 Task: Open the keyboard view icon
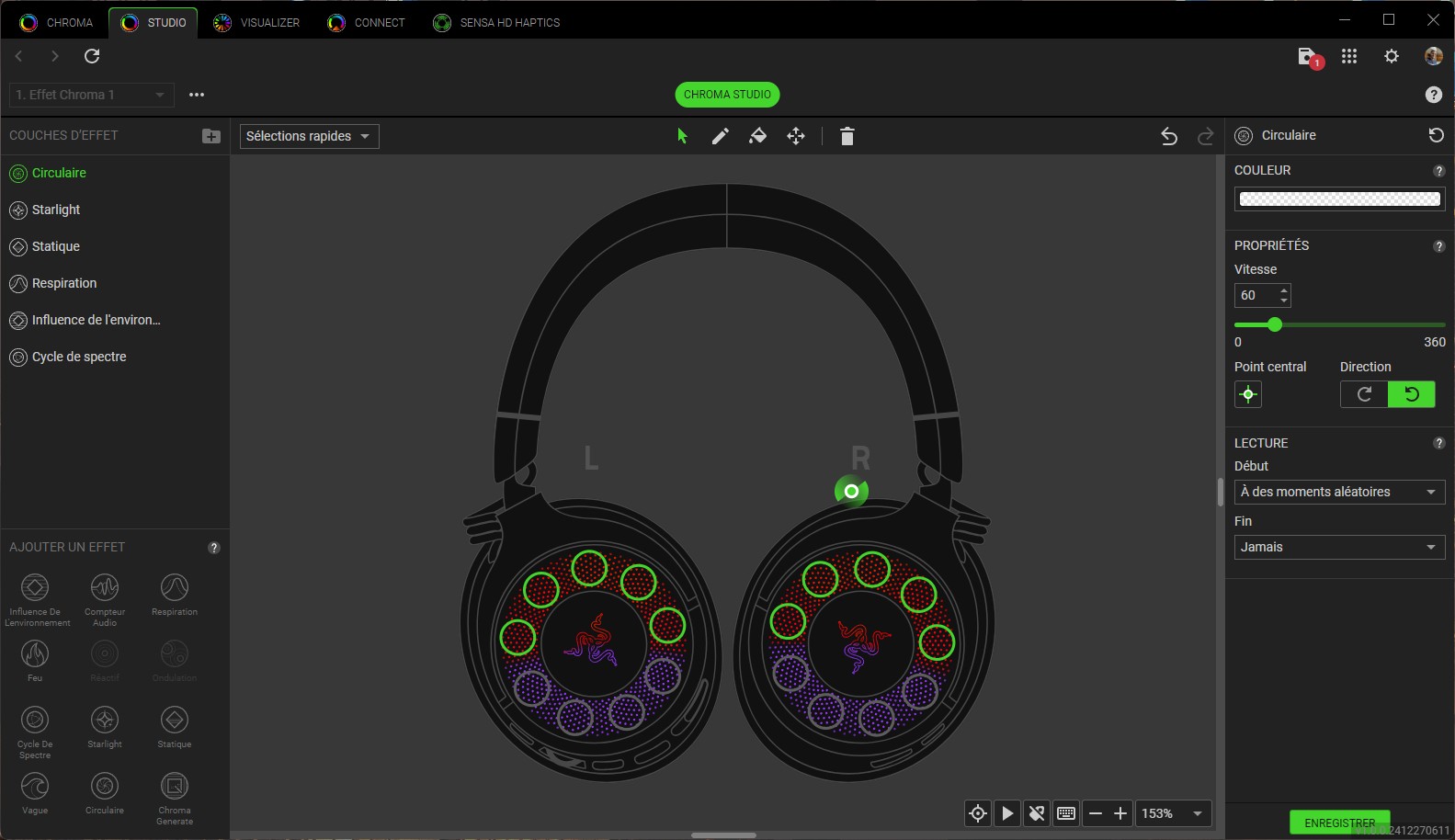click(1066, 813)
